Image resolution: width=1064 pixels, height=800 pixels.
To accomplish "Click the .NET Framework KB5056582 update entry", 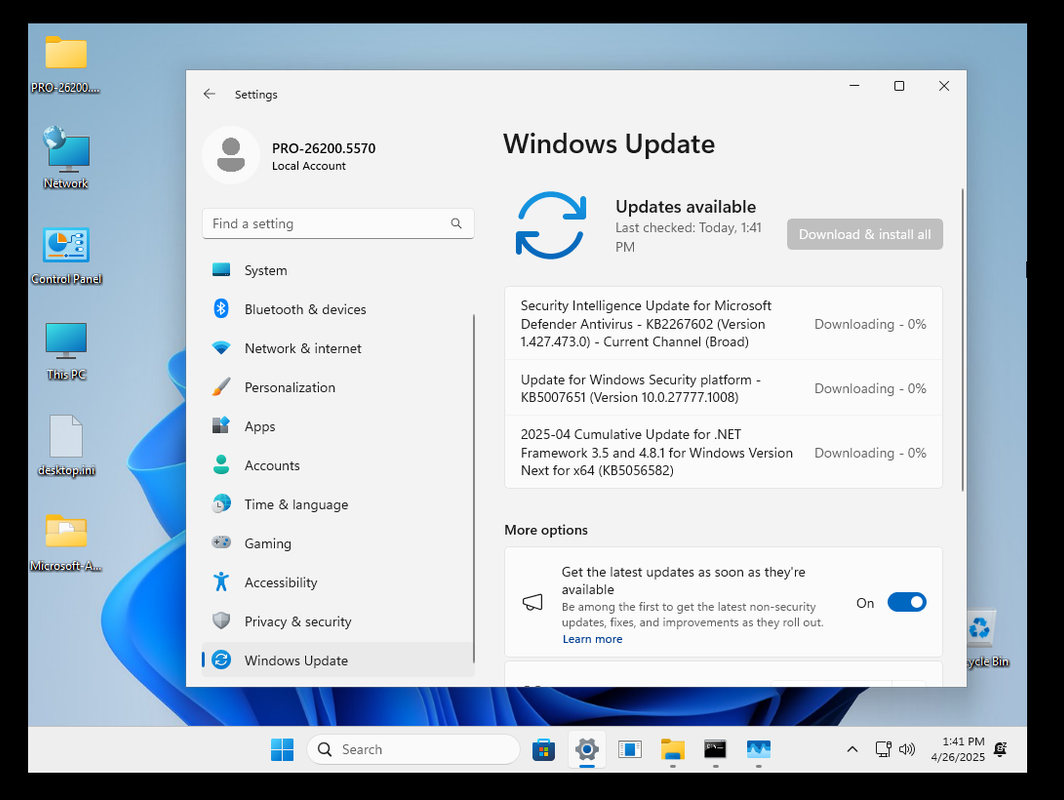I will point(723,452).
